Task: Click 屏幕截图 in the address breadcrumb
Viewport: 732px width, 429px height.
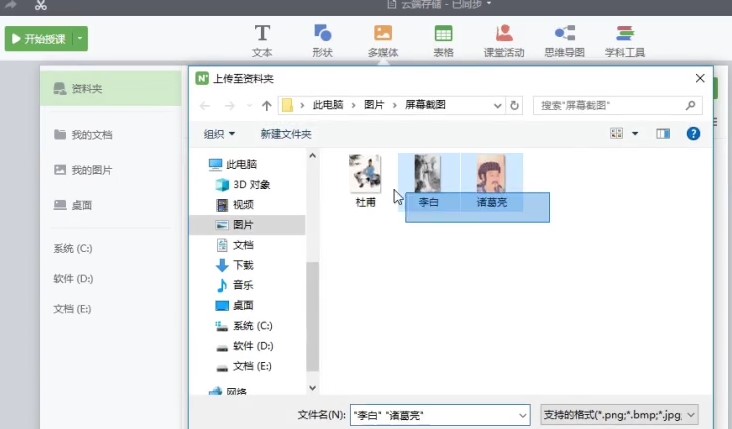Action: click(425, 105)
